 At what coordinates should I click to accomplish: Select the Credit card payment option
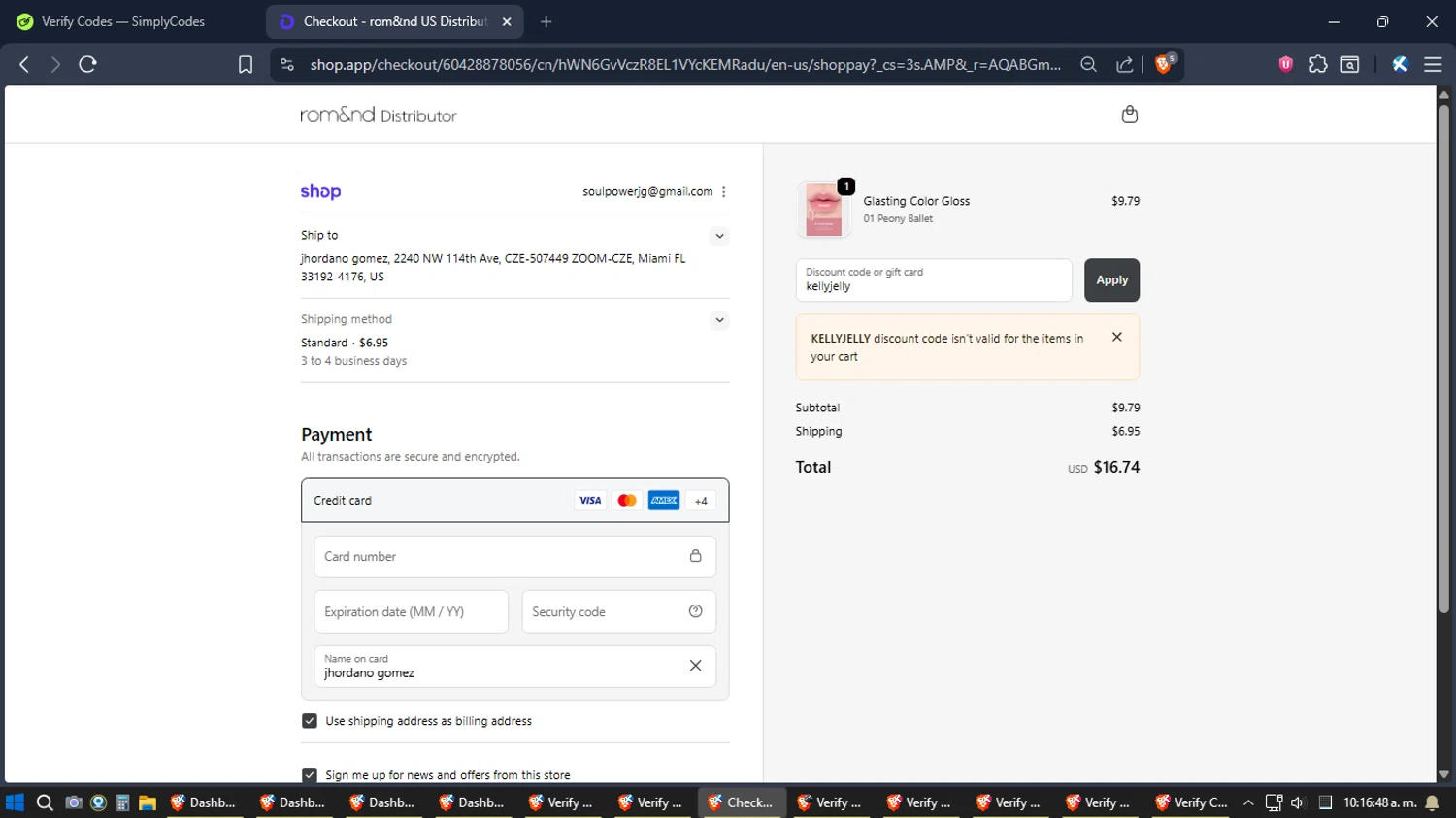[x=514, y=501]
